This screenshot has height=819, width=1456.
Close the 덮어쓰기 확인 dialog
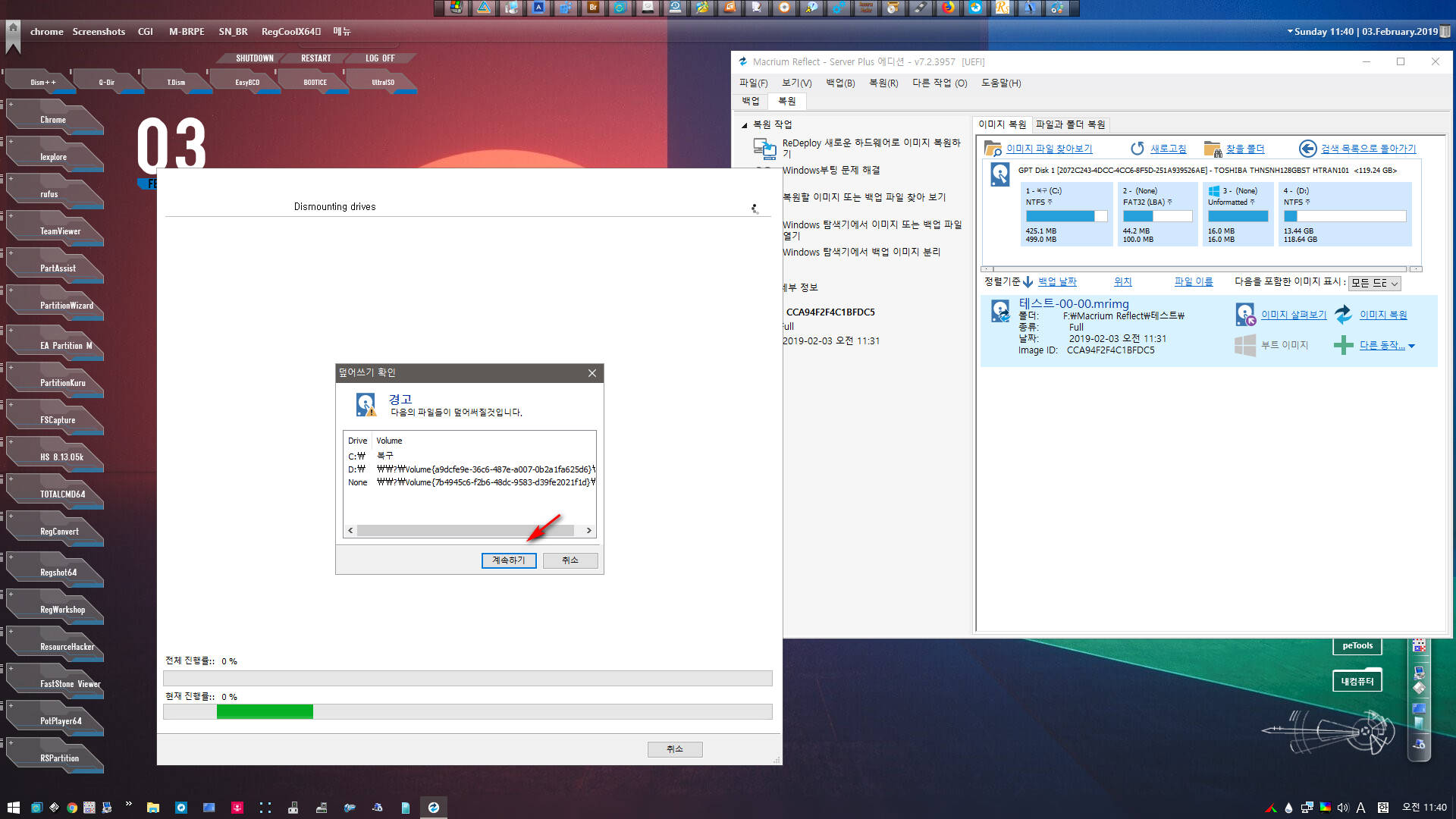(592, 373)
